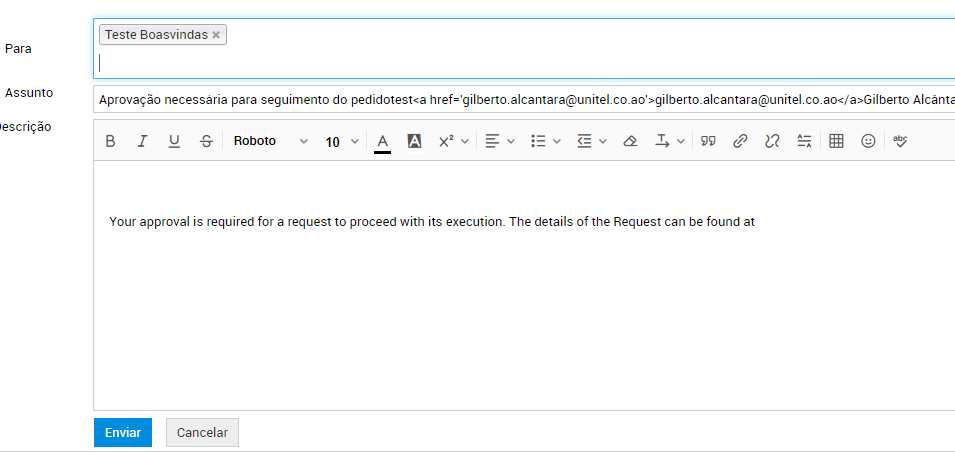Image resolution: width=955 pixels, height=452 pixels.
Task: Insert a bulleted list
Action: tap(538, 141)
